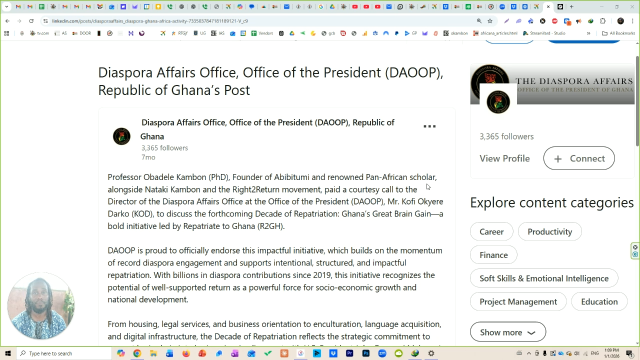Open the Chrome profile avatar
Viewport: 640px width, 360px height.
620,21
